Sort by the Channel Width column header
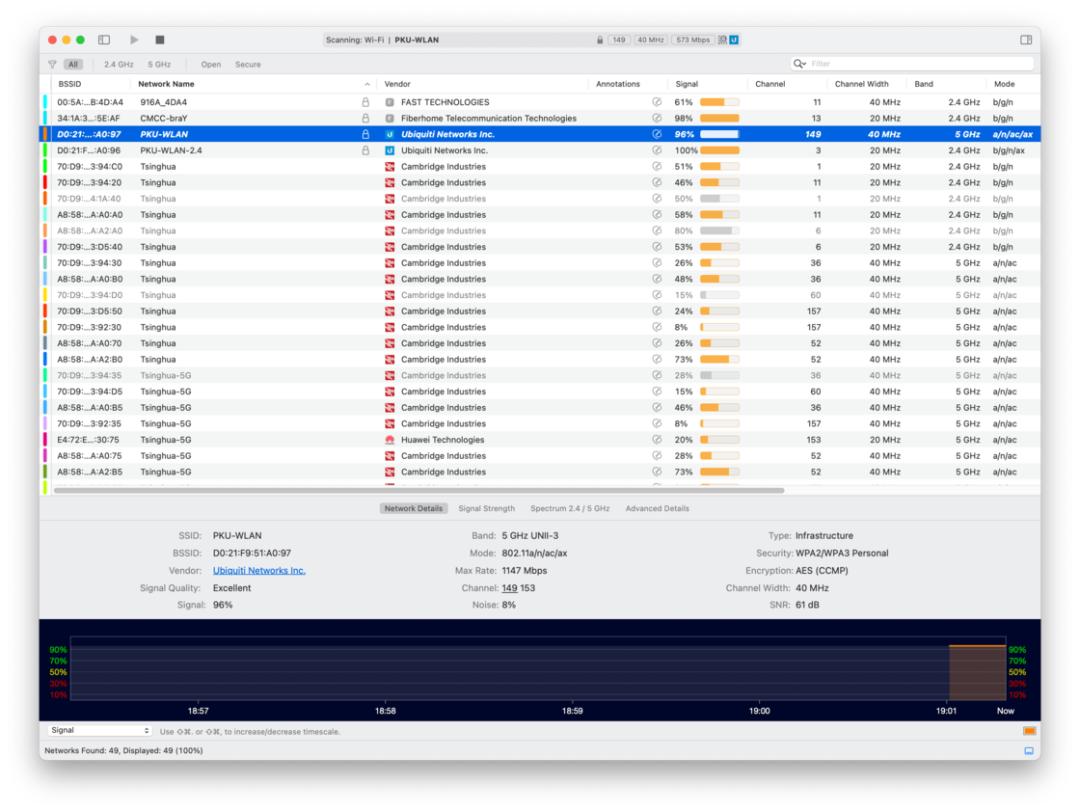Viewport: 1080px width, 812px height. click(862, 84)
